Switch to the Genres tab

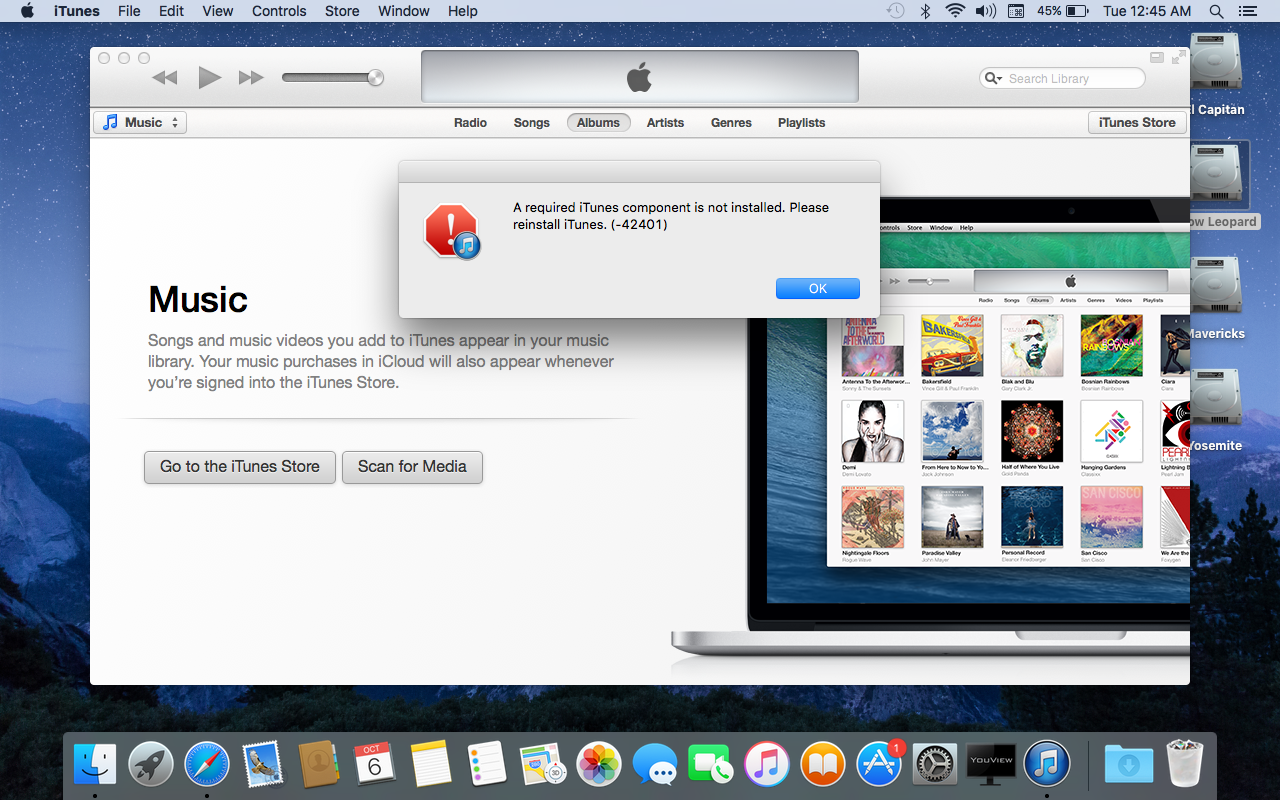tap(731, 123)
